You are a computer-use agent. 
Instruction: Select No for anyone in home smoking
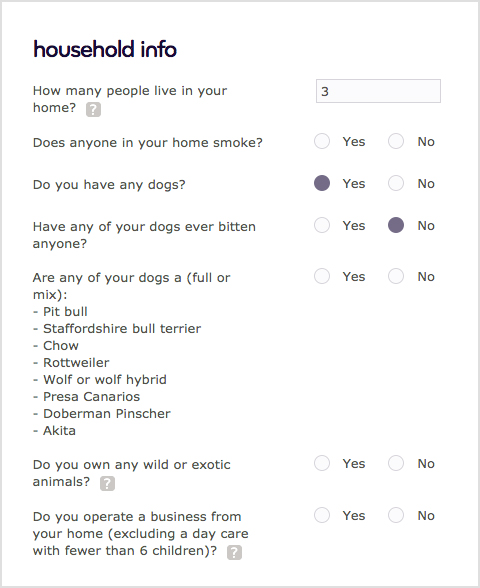click(x=396, y=141)
